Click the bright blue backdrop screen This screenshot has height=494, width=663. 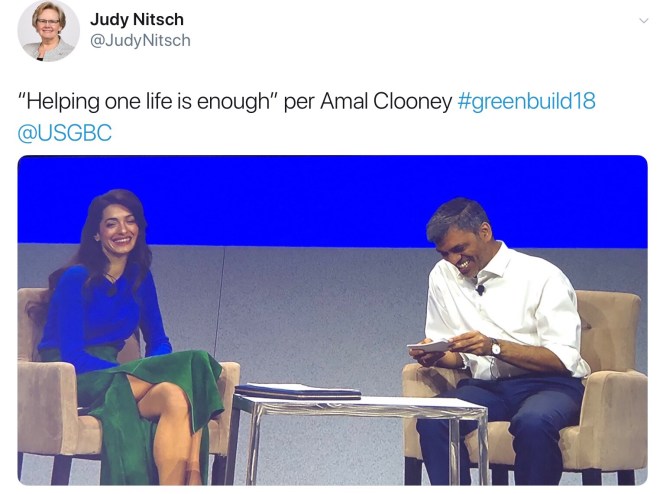click(x=300, y=200)
